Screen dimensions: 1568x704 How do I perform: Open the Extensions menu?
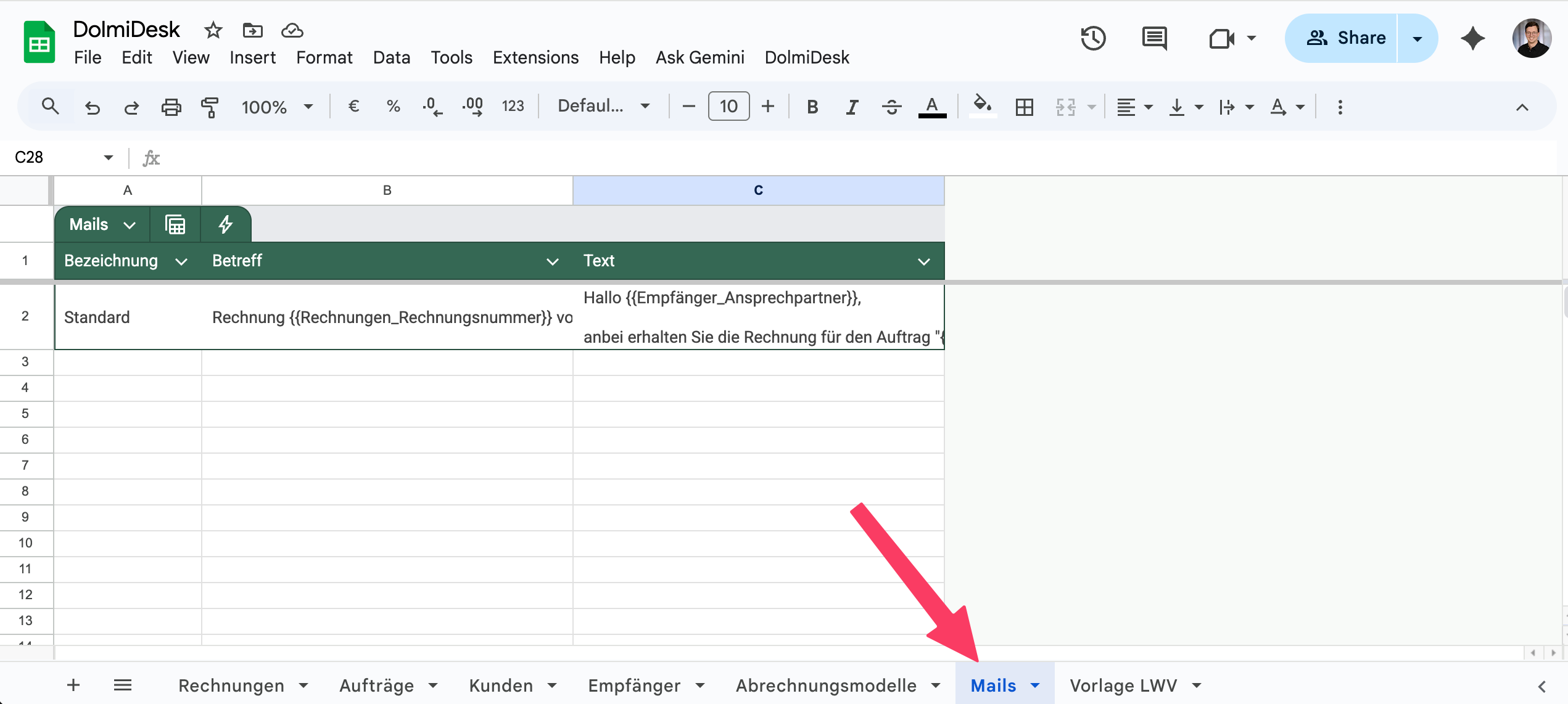pyautogui.click(x=535, y=57)
